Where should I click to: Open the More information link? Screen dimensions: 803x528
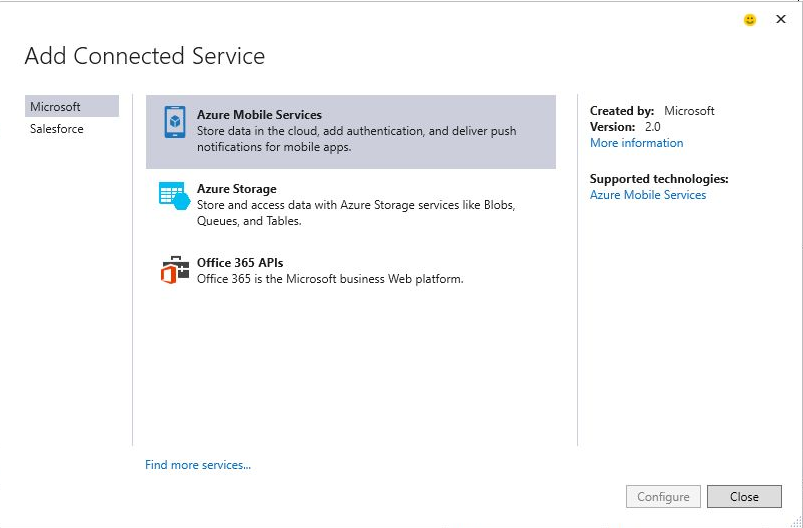636,143
